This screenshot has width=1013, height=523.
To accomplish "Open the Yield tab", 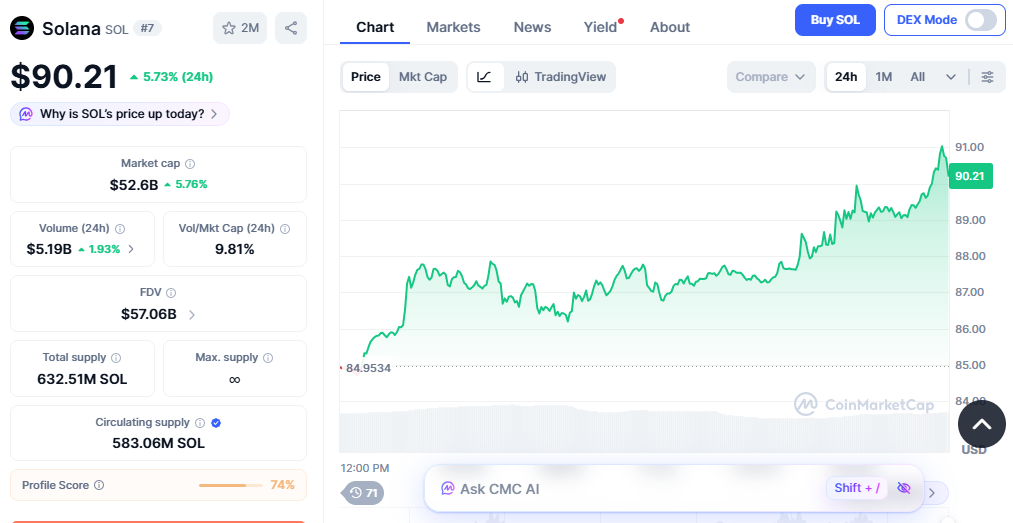I will coord(601,27).
